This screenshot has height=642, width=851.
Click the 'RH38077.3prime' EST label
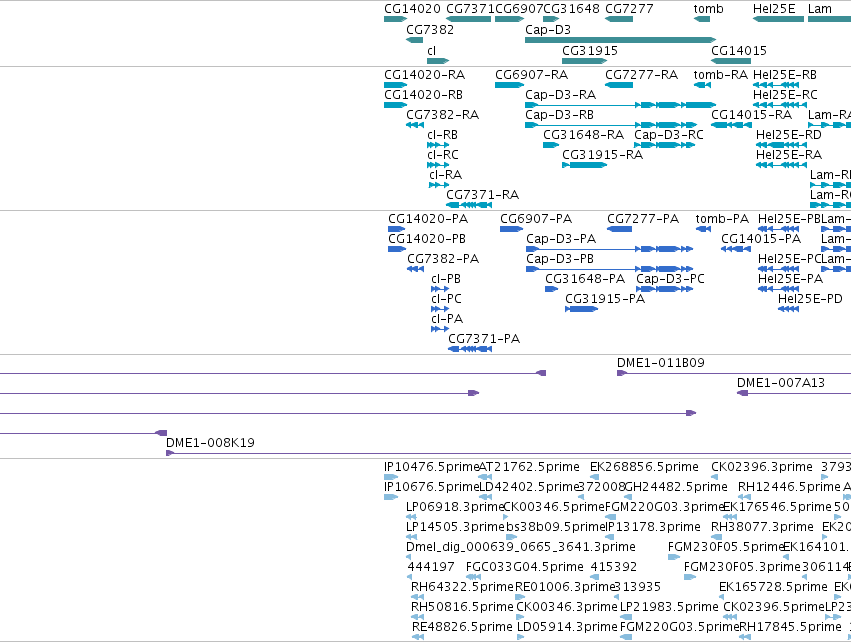762,527
